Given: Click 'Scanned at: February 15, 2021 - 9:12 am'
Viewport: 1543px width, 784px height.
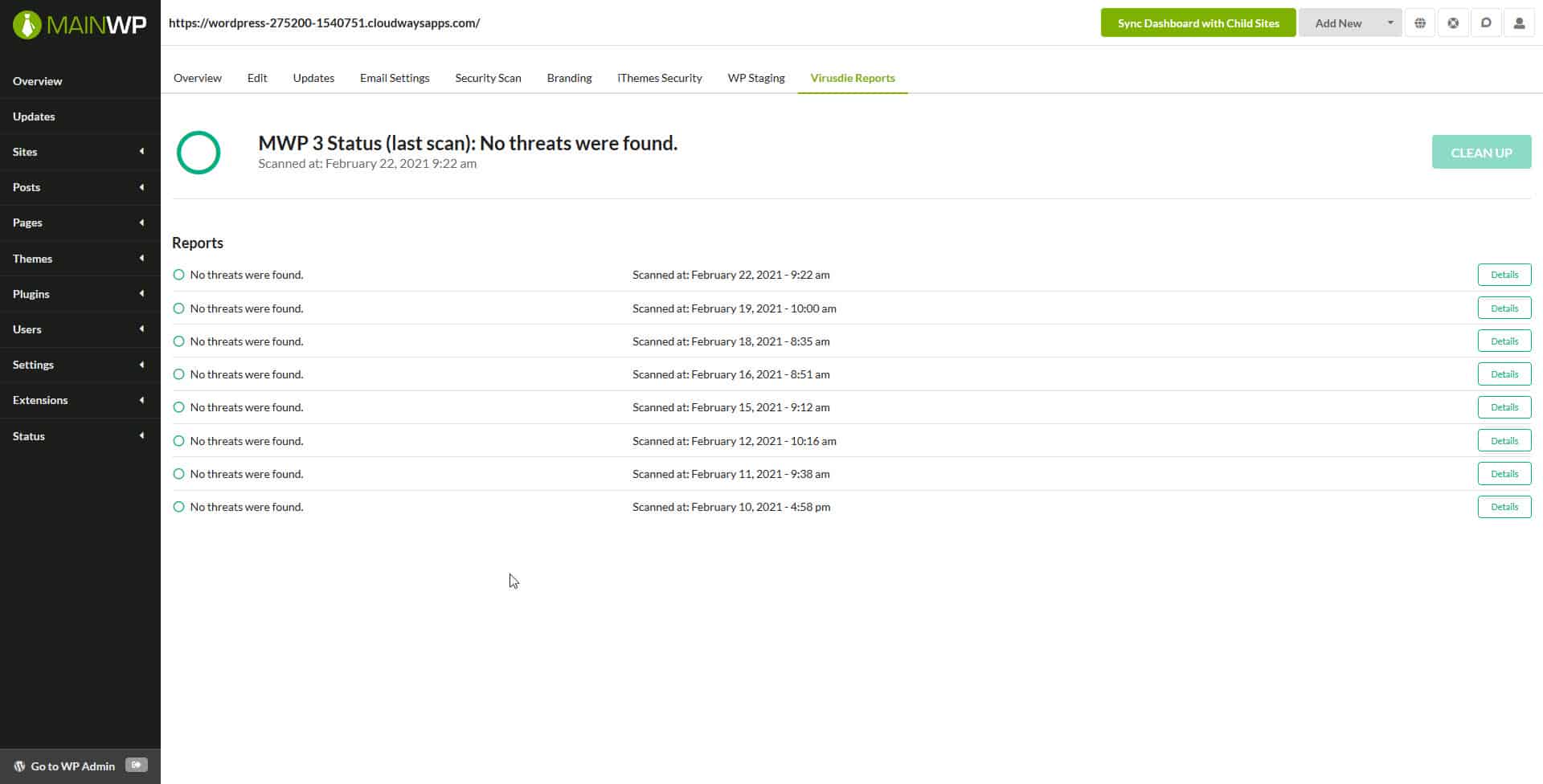Looking at the screenshot, I should point(731,407).
